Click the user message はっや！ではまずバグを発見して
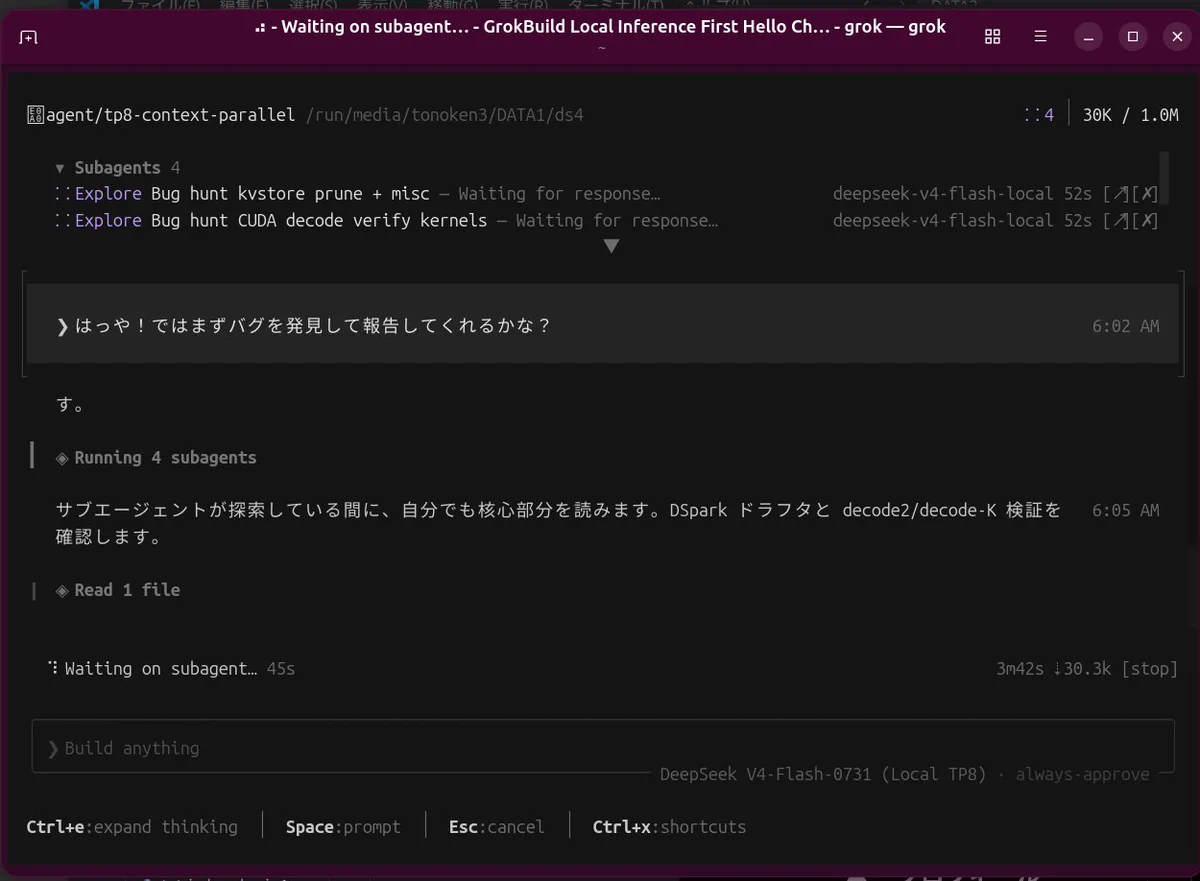This screenshot has height=881, width=1200. pos(313,326)
